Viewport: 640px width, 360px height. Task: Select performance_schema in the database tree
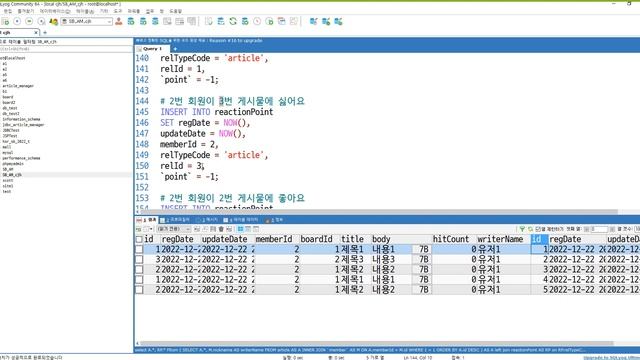click(21, 158)
